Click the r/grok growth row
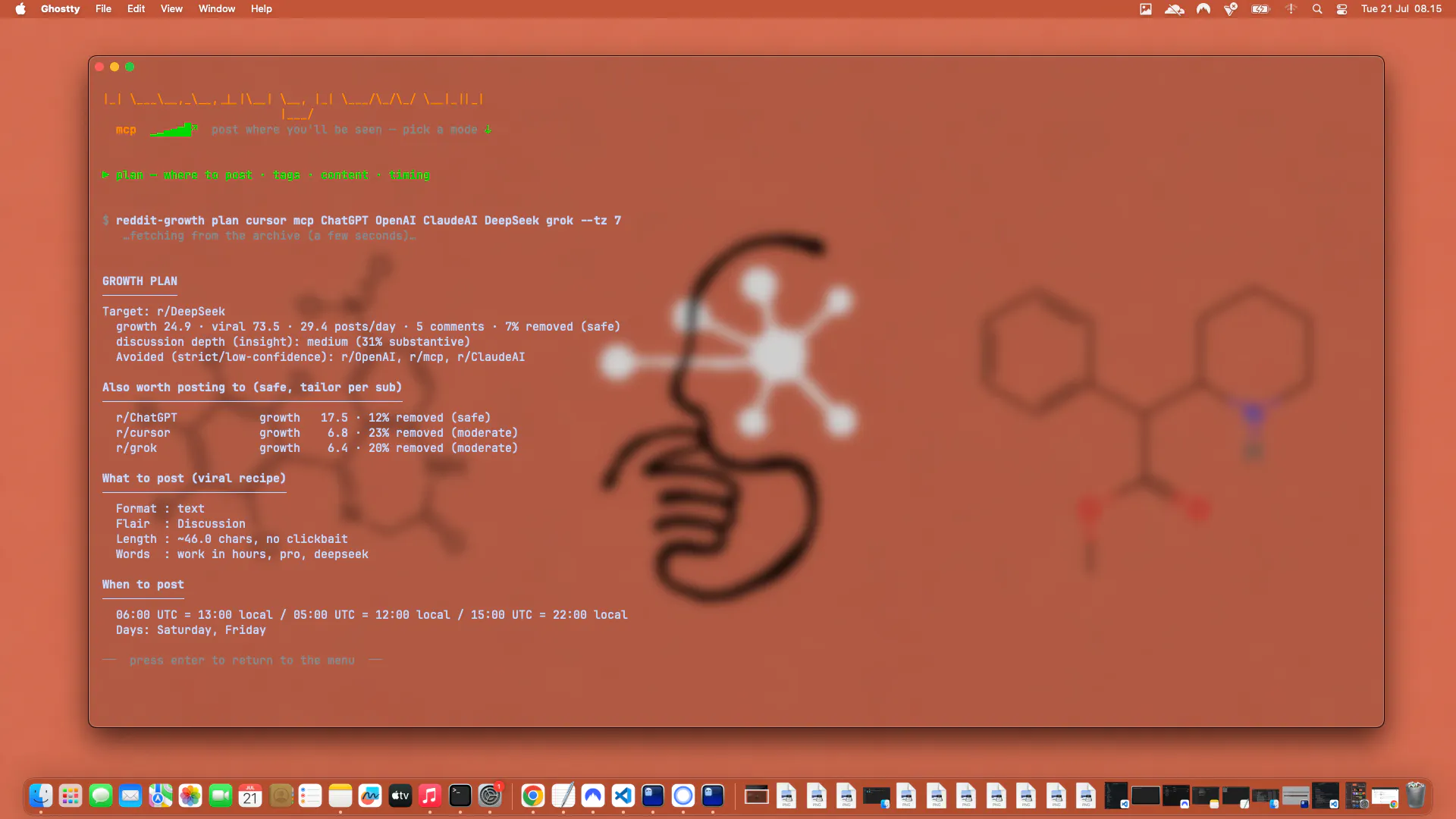The image size is (1456, 819). (317, 448)
